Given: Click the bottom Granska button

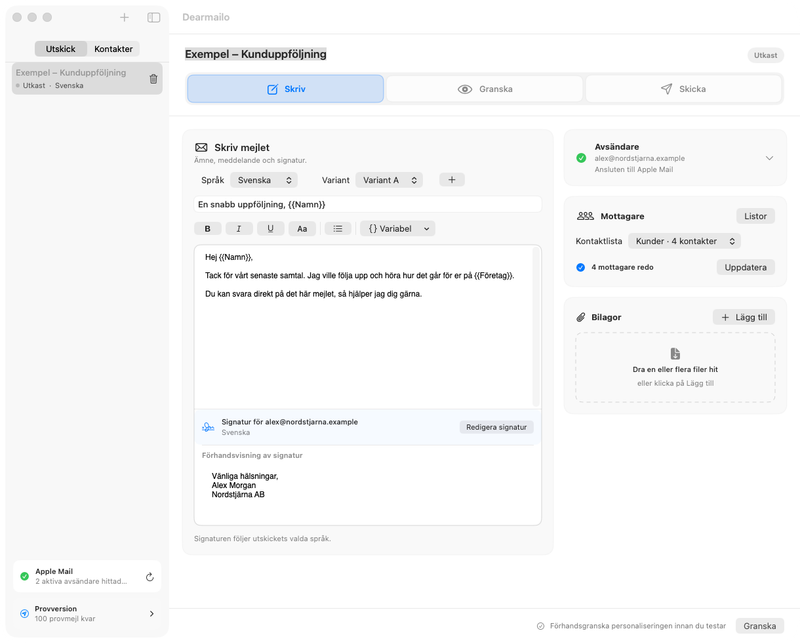Looking at the screenshot, I should click(759, 626).
